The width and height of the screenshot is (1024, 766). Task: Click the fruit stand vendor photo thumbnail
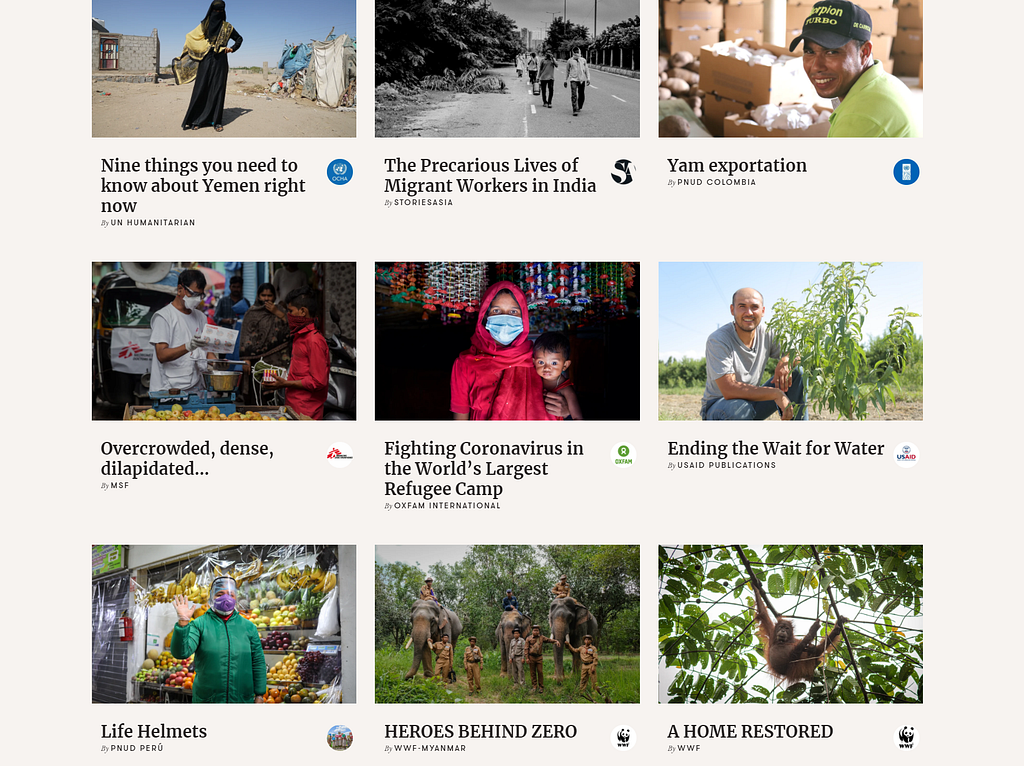(224, 624)
